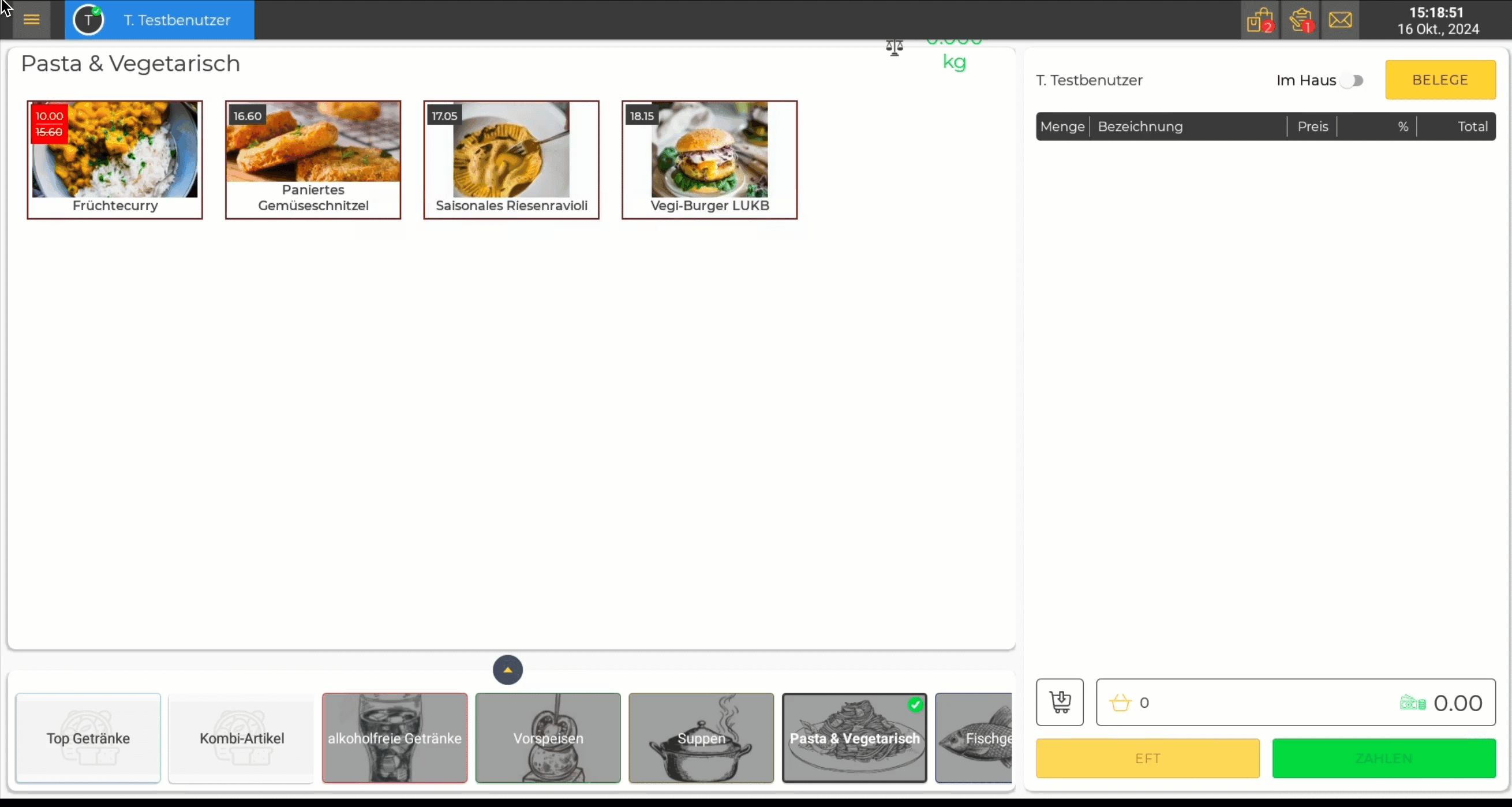Select Früchtecurry discounted item
The width and height of the screenshot is (1512, 807).
pos(115,158)
